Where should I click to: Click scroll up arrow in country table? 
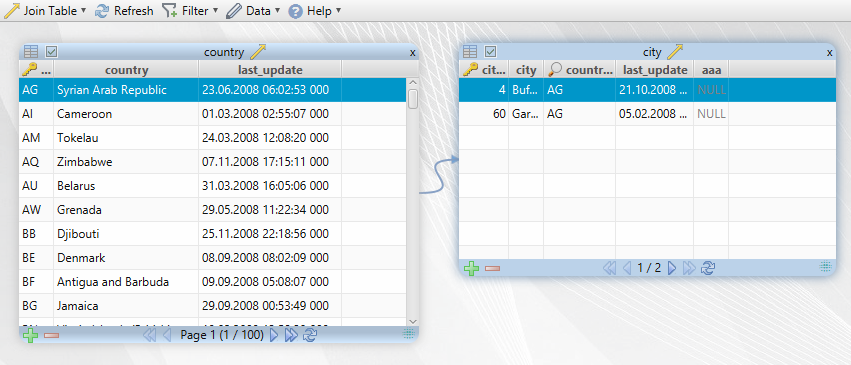point(412,82)
